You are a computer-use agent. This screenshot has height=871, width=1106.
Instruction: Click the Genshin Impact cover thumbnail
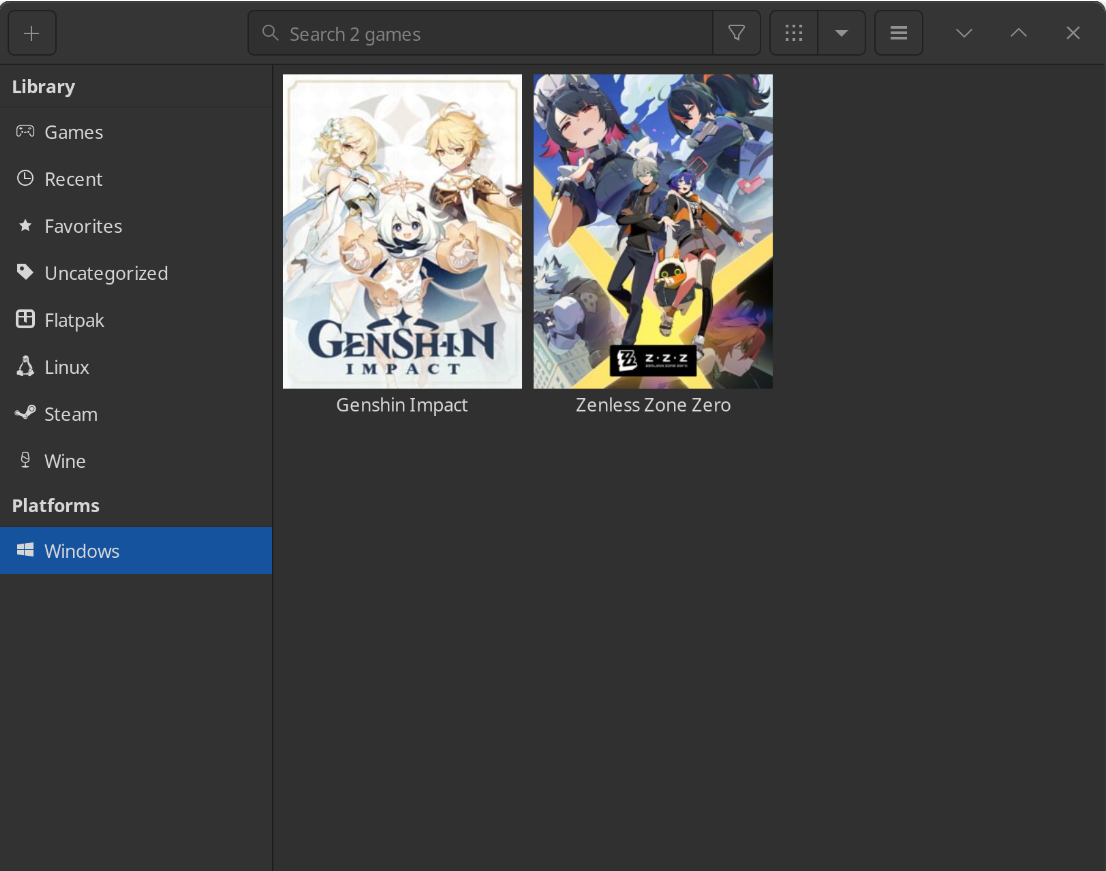402,231
